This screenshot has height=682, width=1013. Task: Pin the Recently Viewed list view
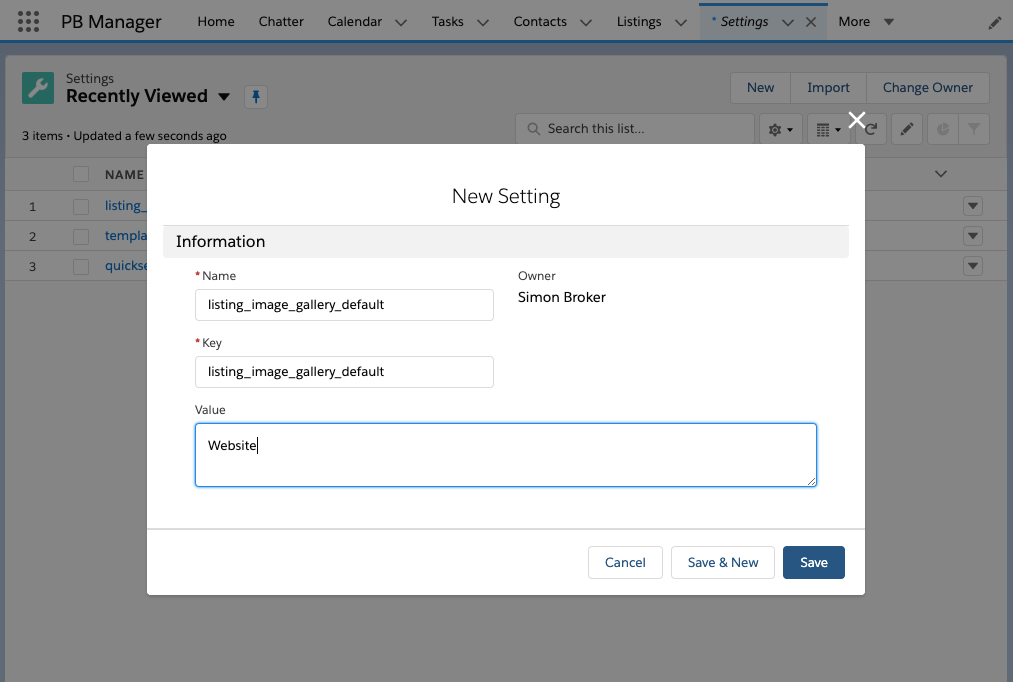(256, 97)
